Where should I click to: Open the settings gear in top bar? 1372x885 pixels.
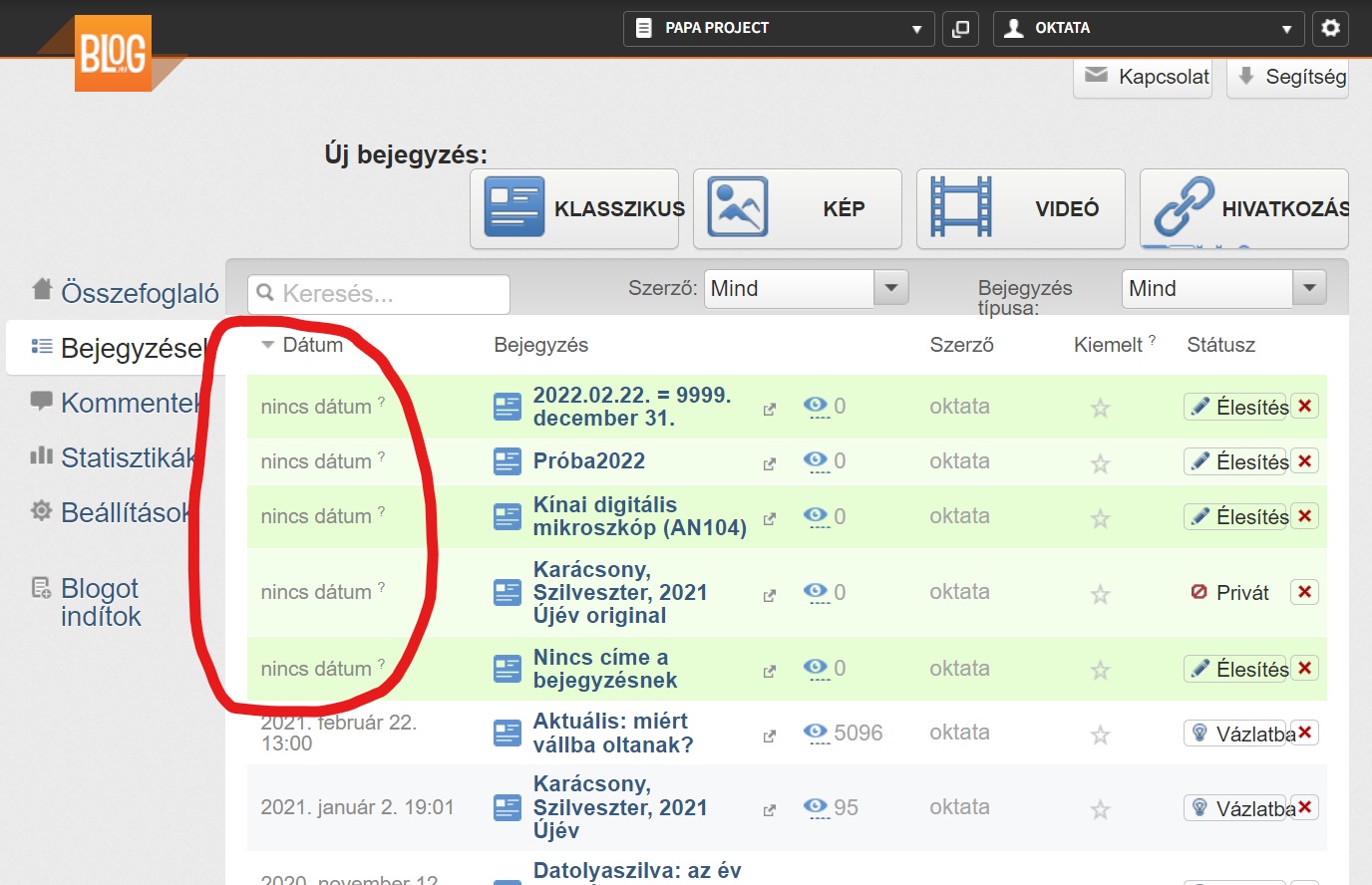click(1330, 28)
